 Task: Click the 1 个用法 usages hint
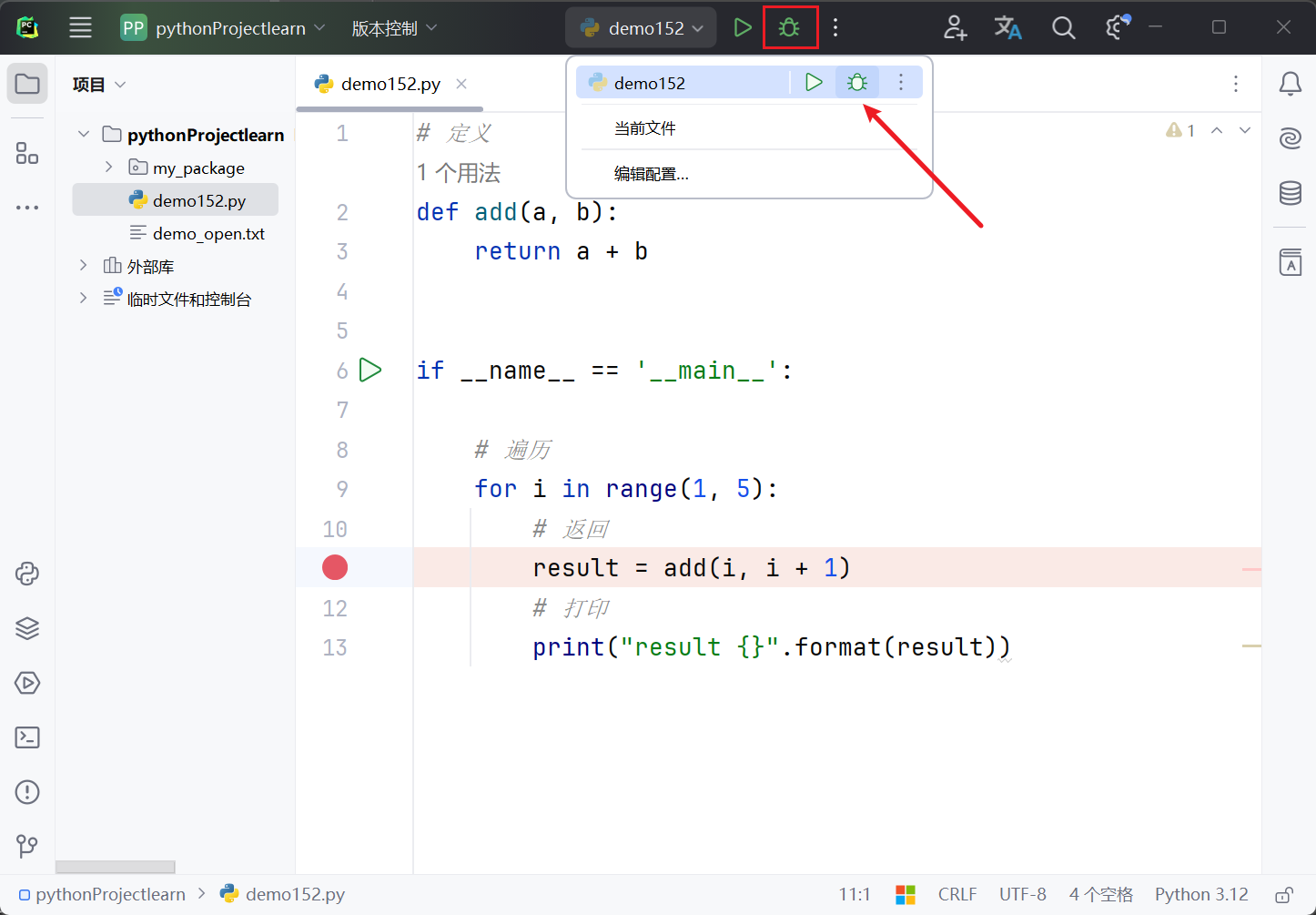coord(459,173)
